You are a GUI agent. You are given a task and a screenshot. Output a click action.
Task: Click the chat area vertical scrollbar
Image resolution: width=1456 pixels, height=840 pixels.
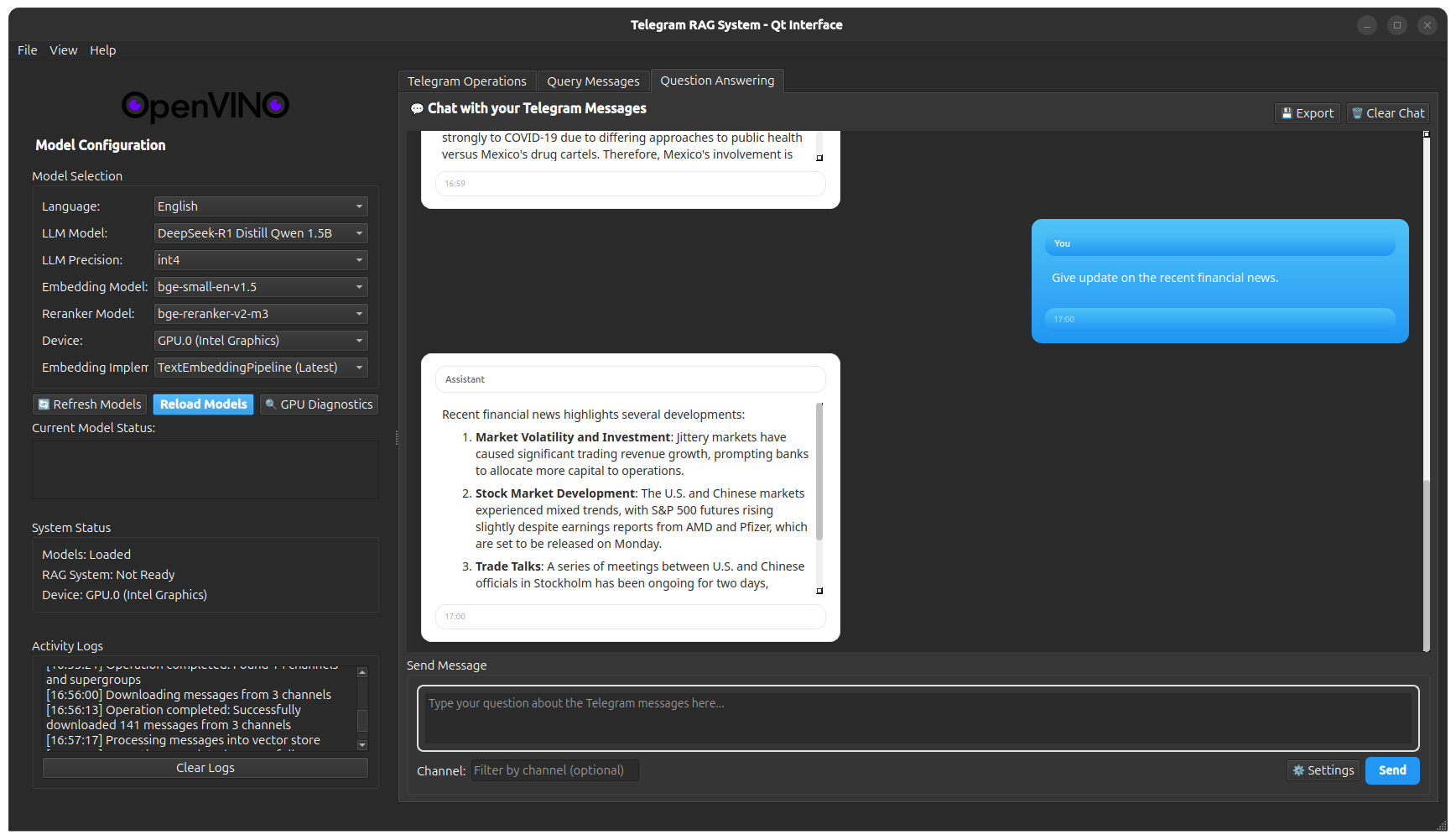(1426, 565)
